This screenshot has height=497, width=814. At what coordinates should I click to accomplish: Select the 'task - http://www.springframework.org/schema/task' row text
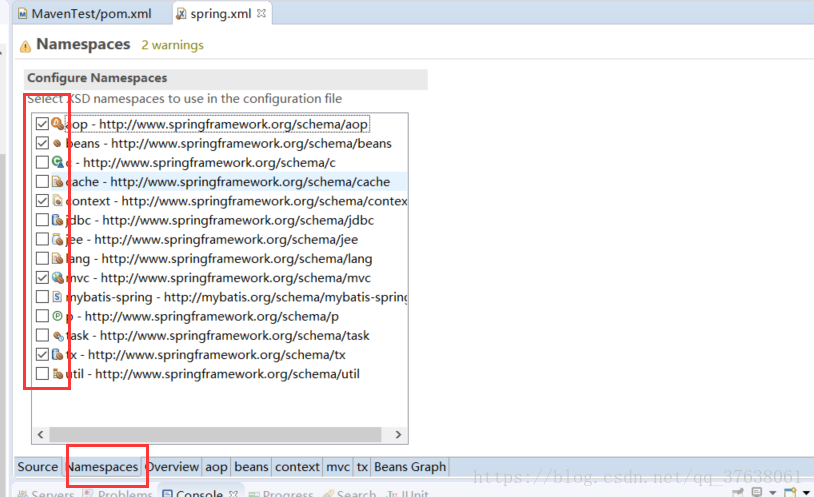[218, 335]
